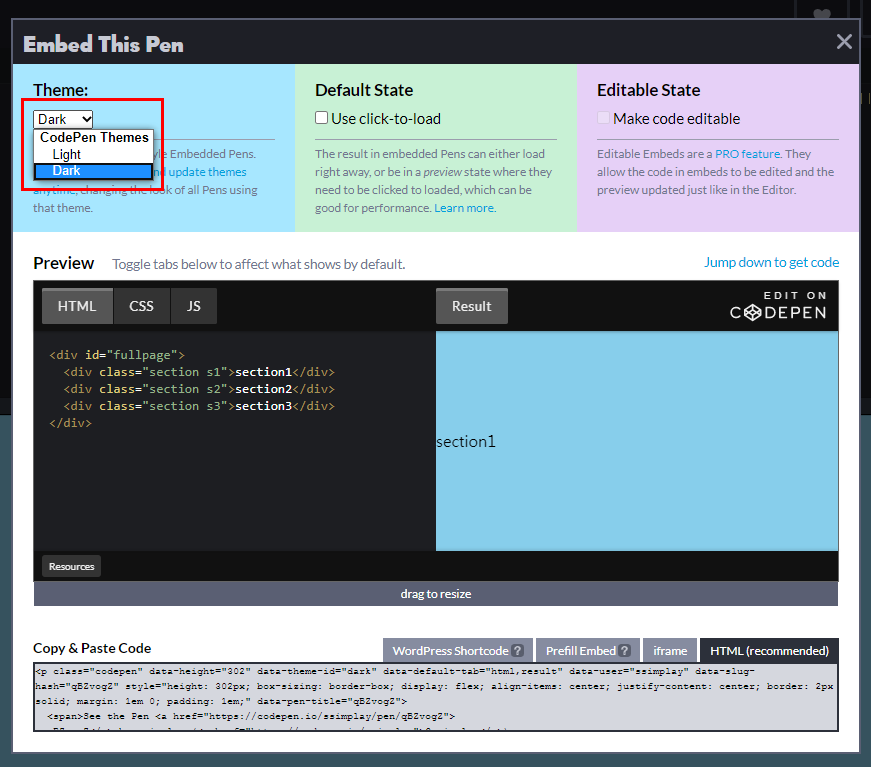Enable Use click-to-load checkbox
This screenshot has height=767, width=871.
click(321, 118)
